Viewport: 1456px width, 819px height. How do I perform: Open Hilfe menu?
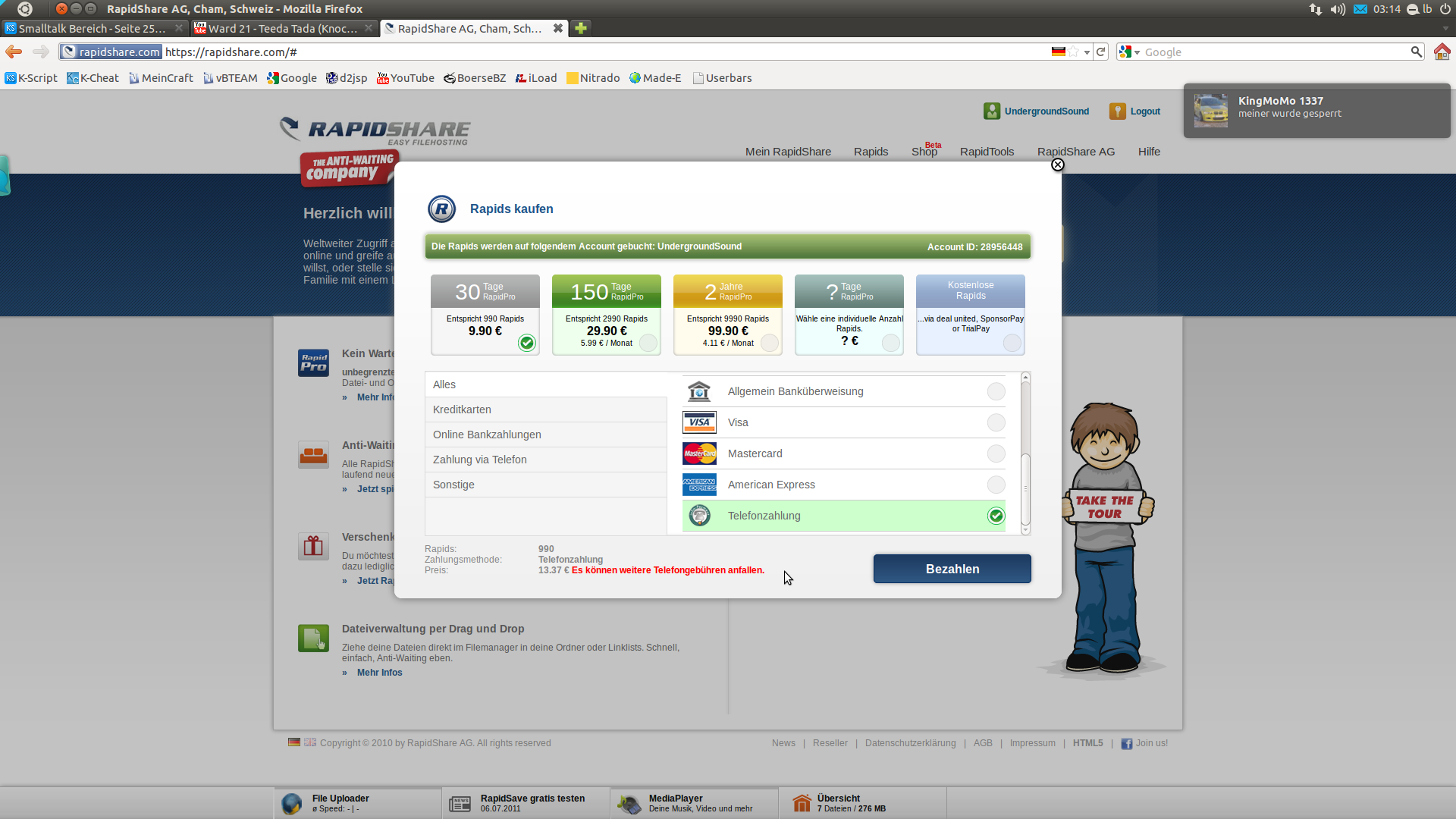click(1149, 152)
